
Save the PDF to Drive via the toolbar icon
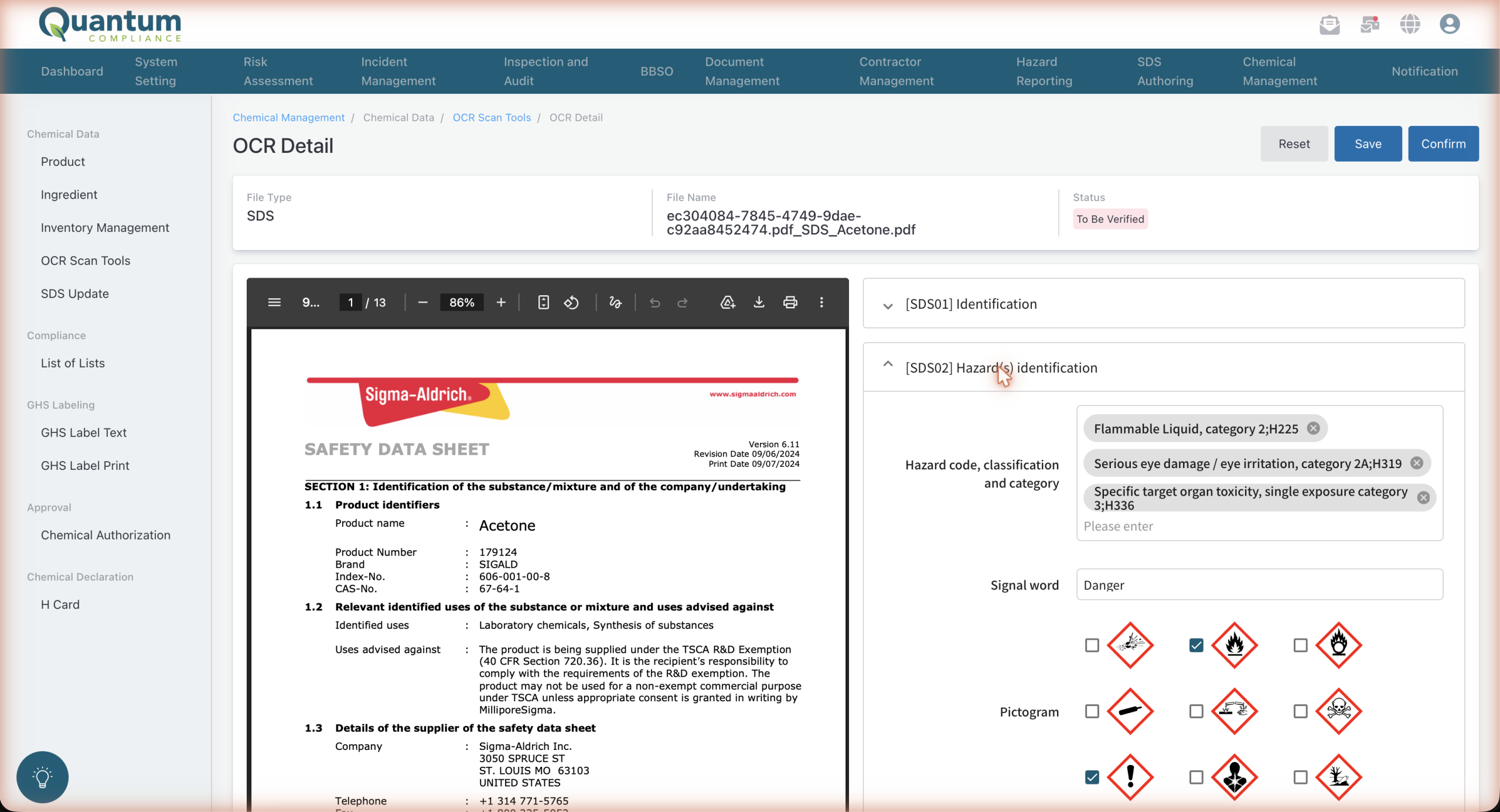pos(728,302)
